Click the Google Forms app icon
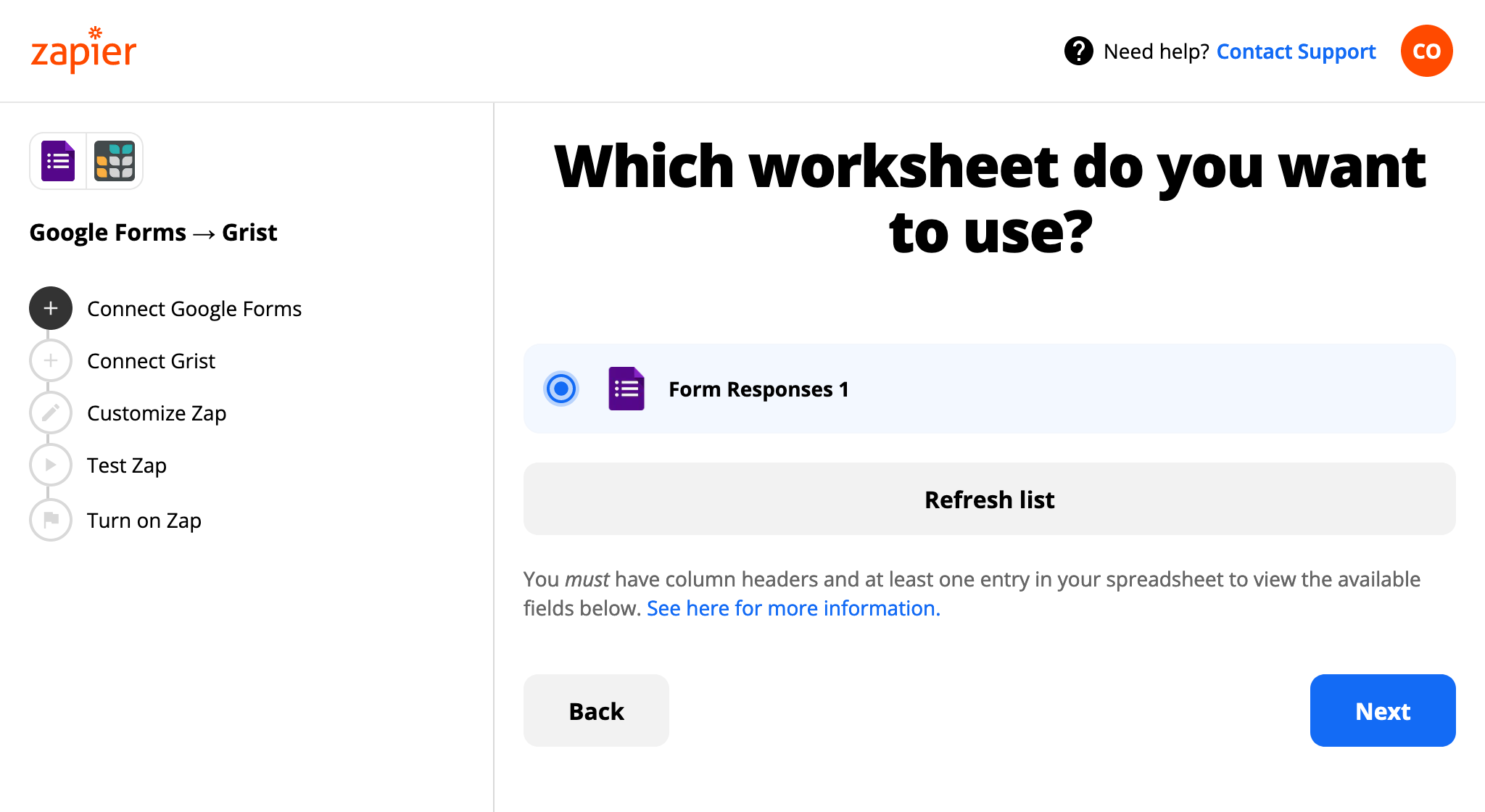The height and width of the screenshot is (812, 1485). (x=59, y=160)
